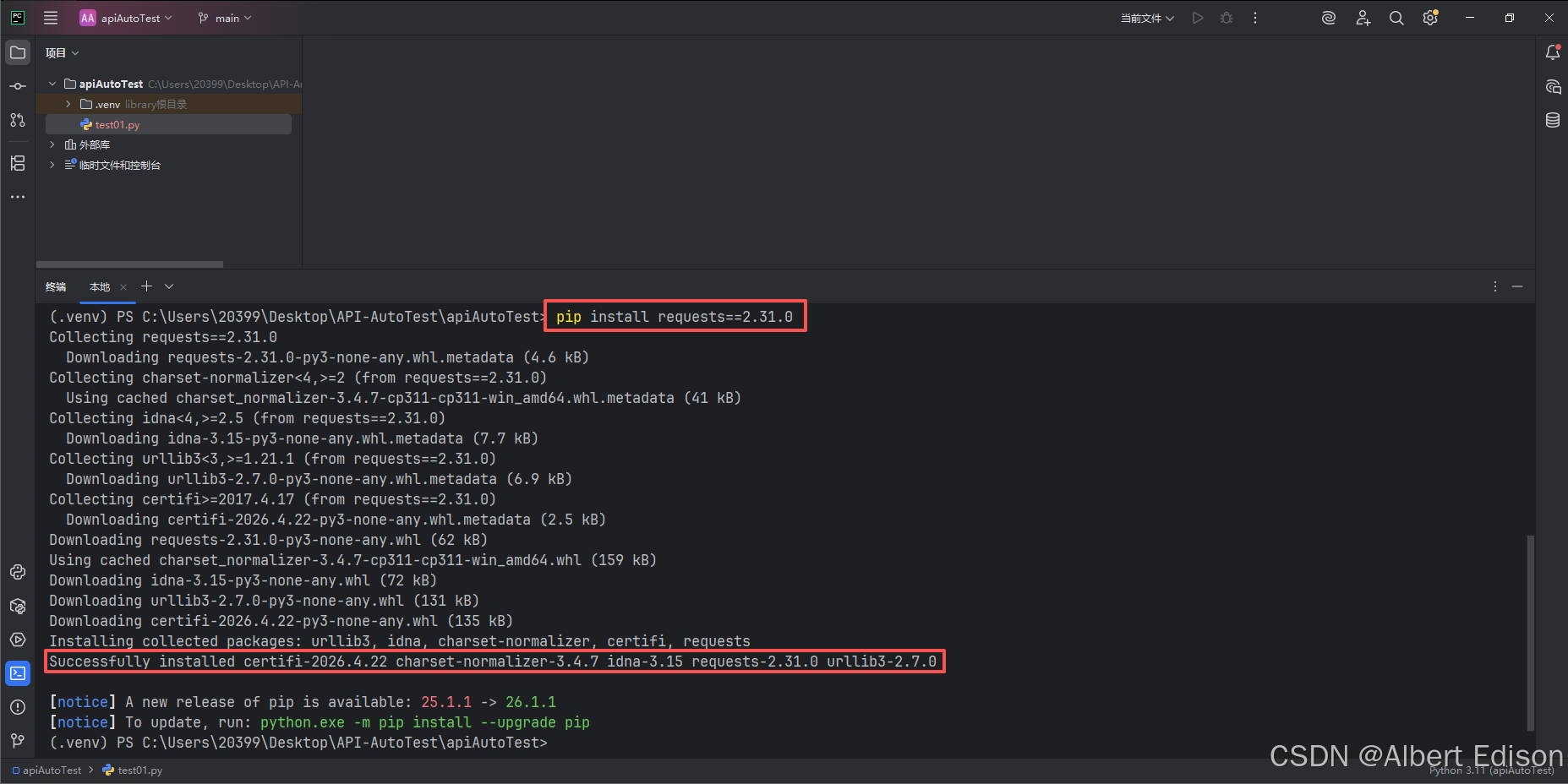Expand 临时文件和控制台 node
The width and height of the screenshot is (1568, 784).
pyautogui.click(x=52, y=165)
